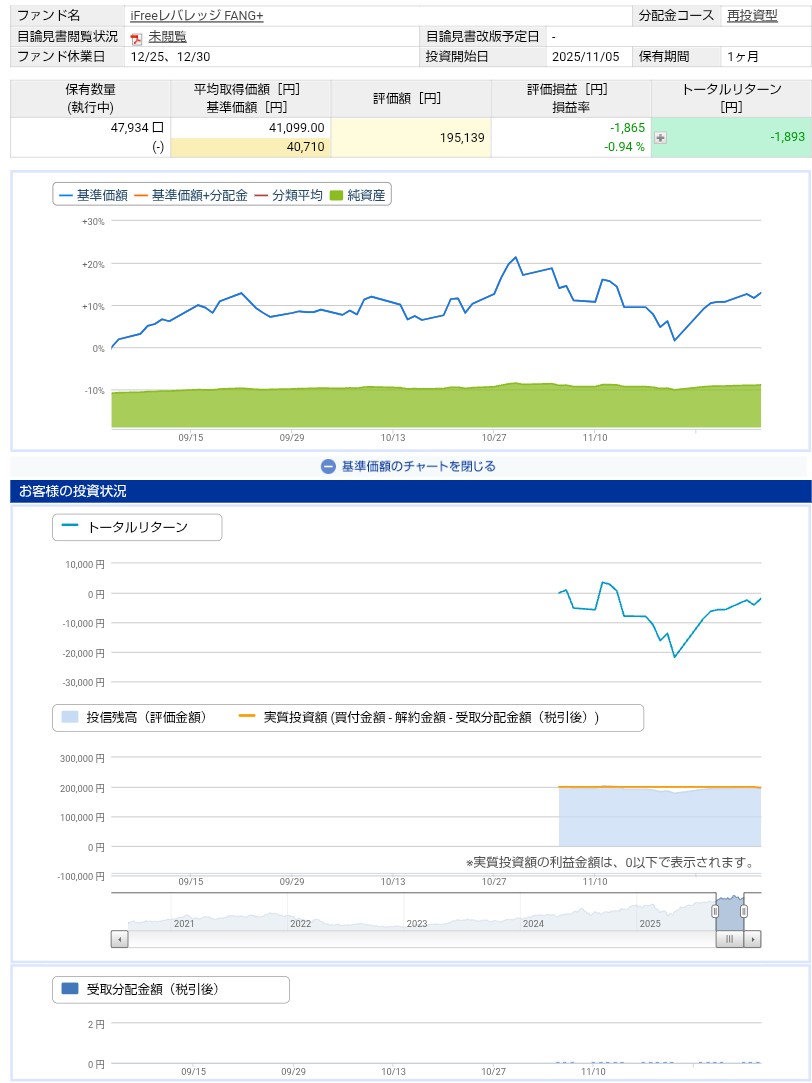This screenshot has width=812, height=1083.
Task: Collapse chart via 基準価額のチャートを閉じる
Action: pos(418,466)
